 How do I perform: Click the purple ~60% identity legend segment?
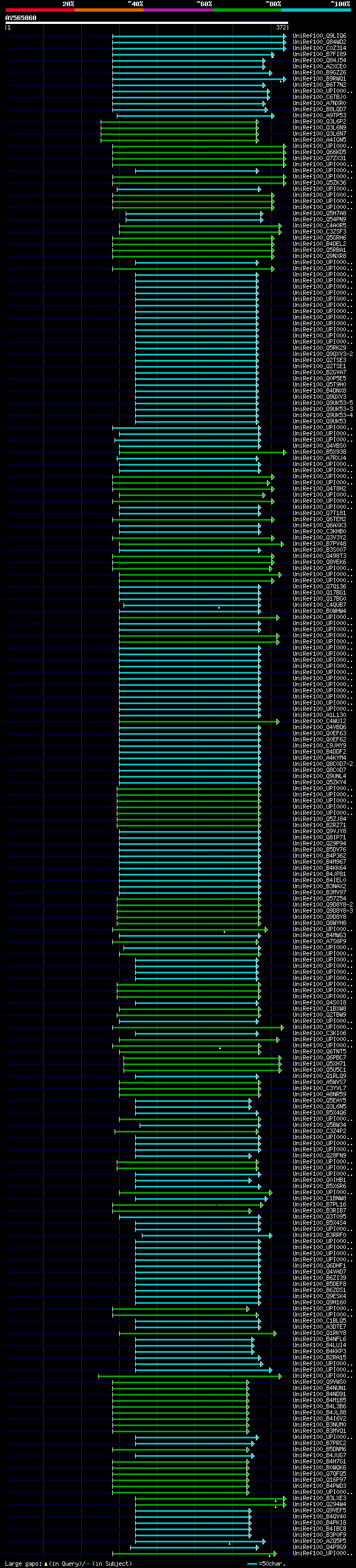point(177,11)
